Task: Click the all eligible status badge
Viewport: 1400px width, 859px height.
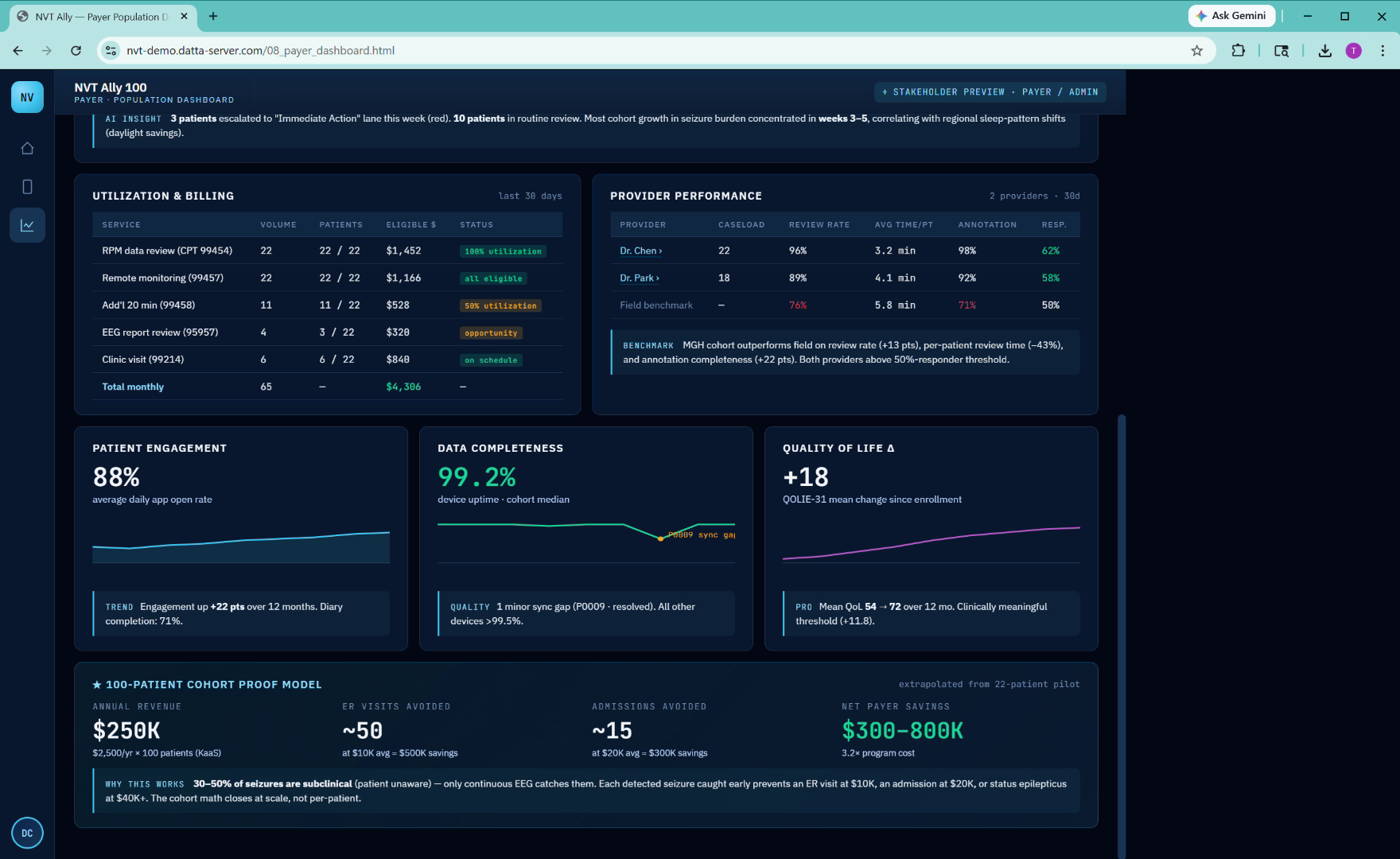Action: (493, 278)
